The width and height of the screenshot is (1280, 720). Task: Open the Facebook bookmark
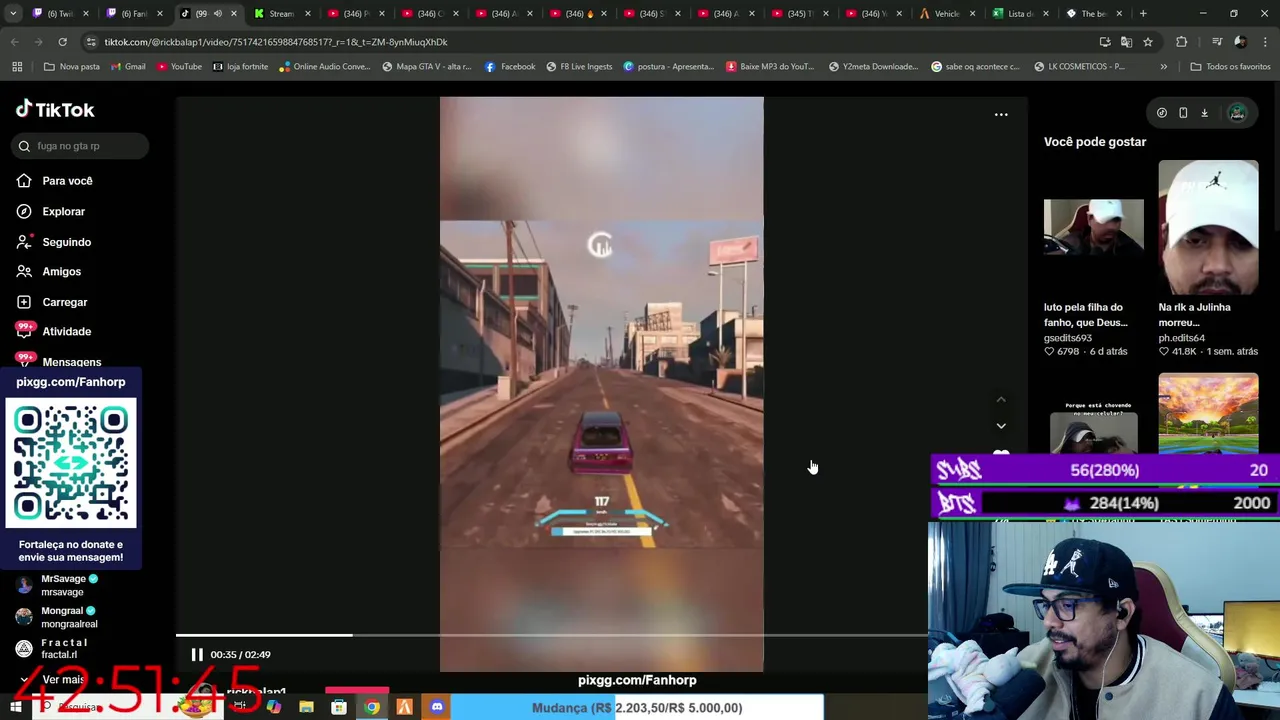click(510, 67)
